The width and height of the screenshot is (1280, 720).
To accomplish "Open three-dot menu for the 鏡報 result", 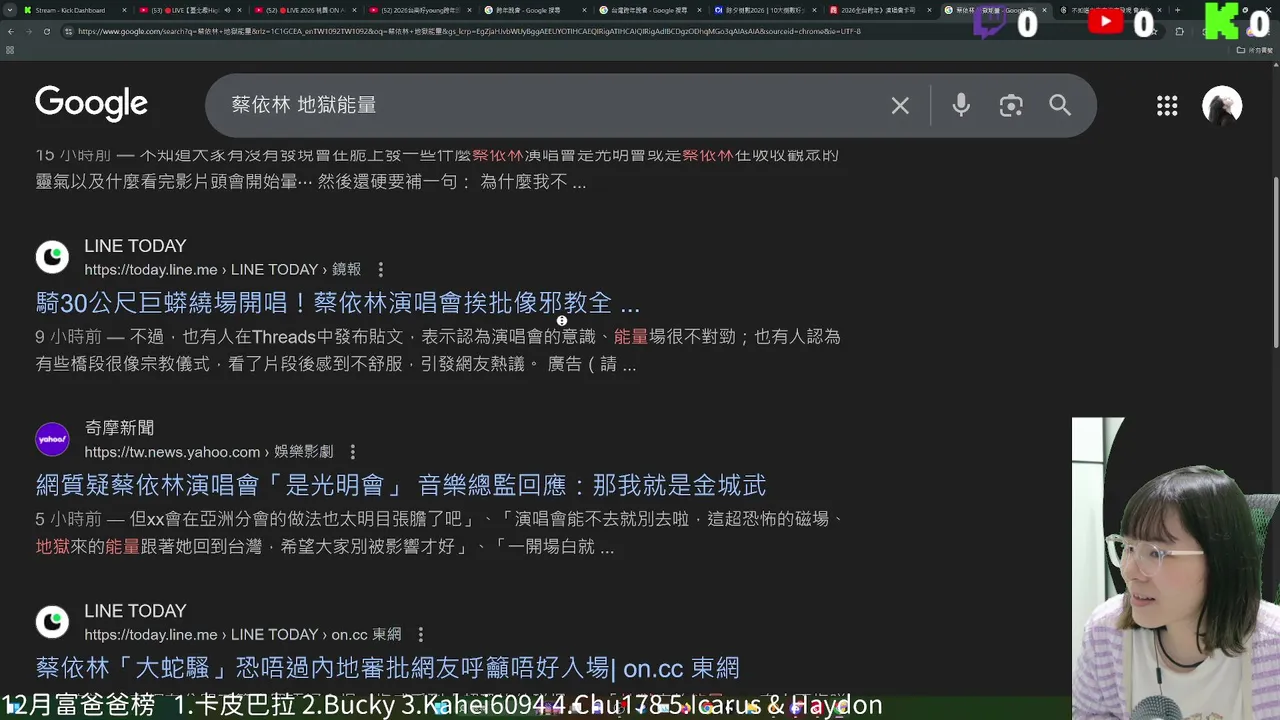I will click(380, 270).
